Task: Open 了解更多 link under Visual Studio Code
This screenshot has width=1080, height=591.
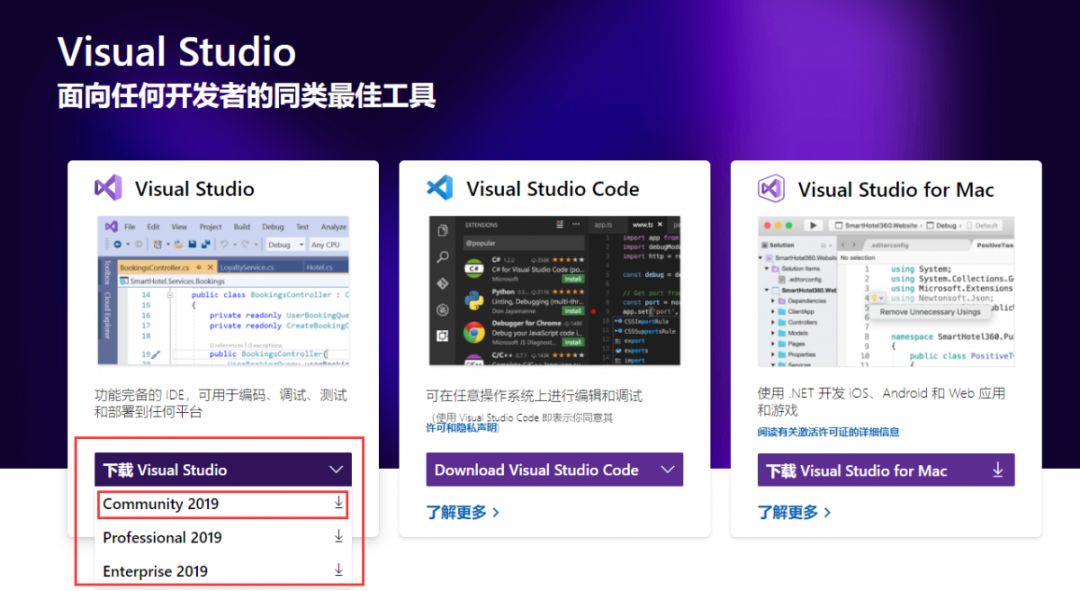Action: (462, 512)
